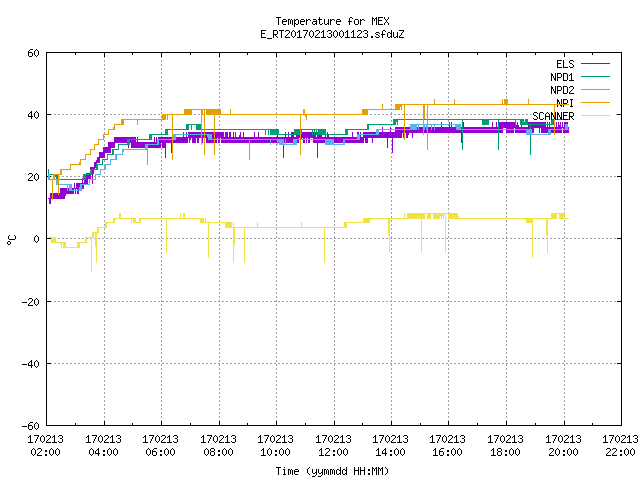Select the filename E_RT20170213001123.sfduZ subtitle
Image resolution: width=640 pixels, height=480 pixels.
tap(332, 34)
